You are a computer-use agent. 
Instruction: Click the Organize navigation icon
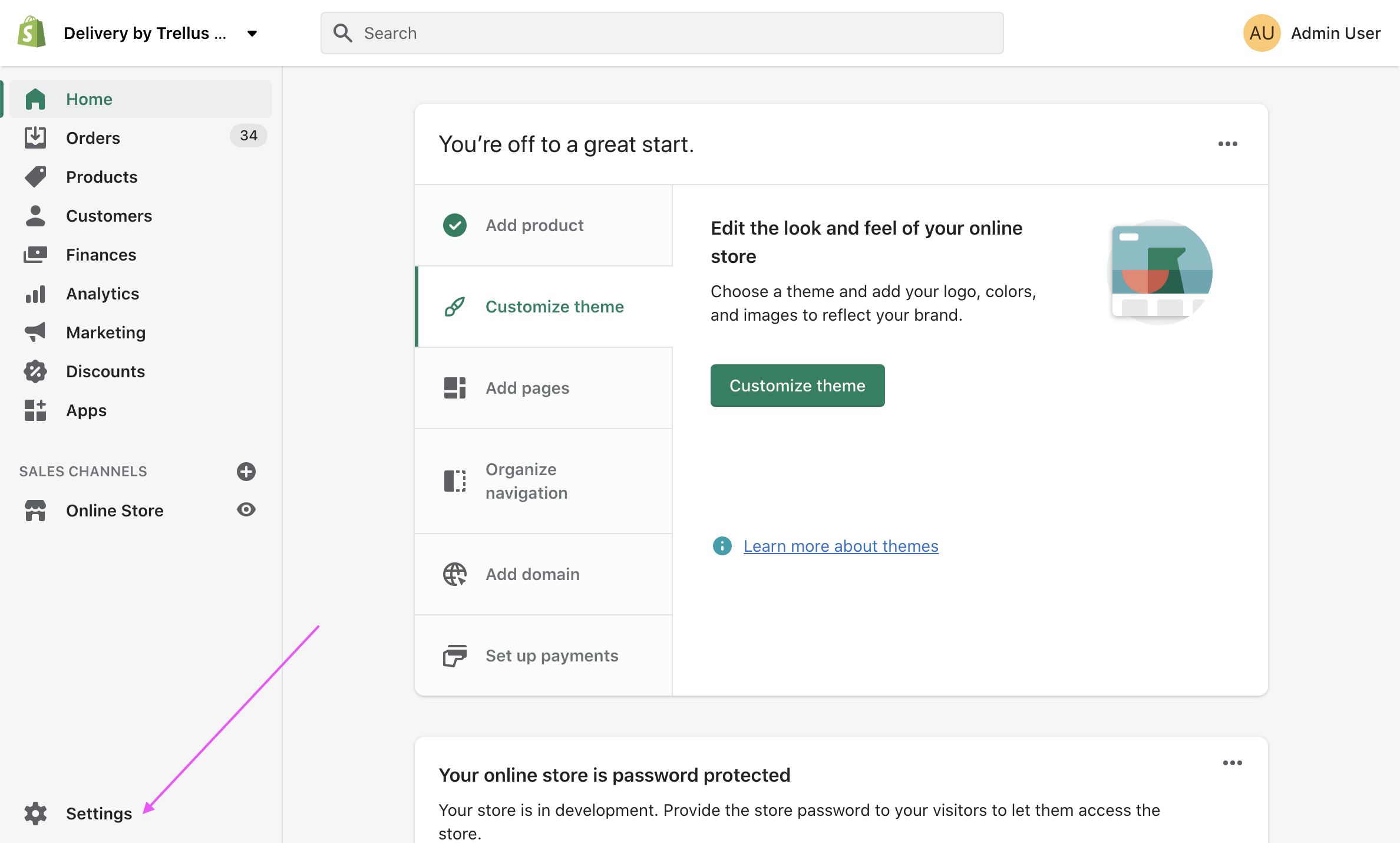click(x=455, y=481)
